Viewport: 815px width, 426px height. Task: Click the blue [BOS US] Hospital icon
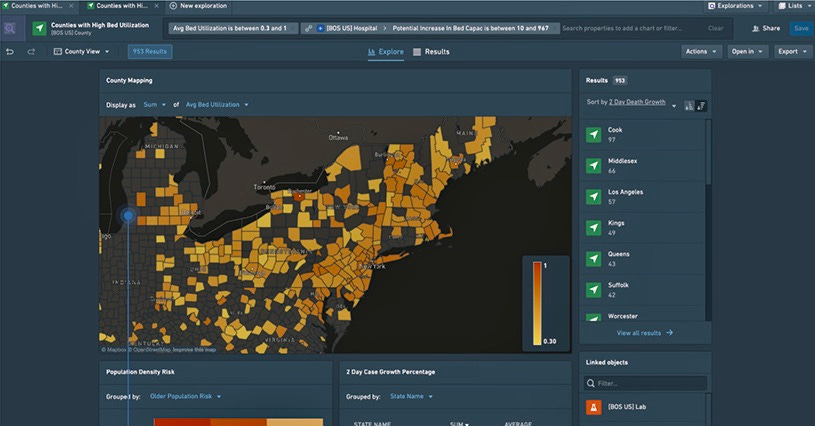pyautogui.click(x=320, y=29)
